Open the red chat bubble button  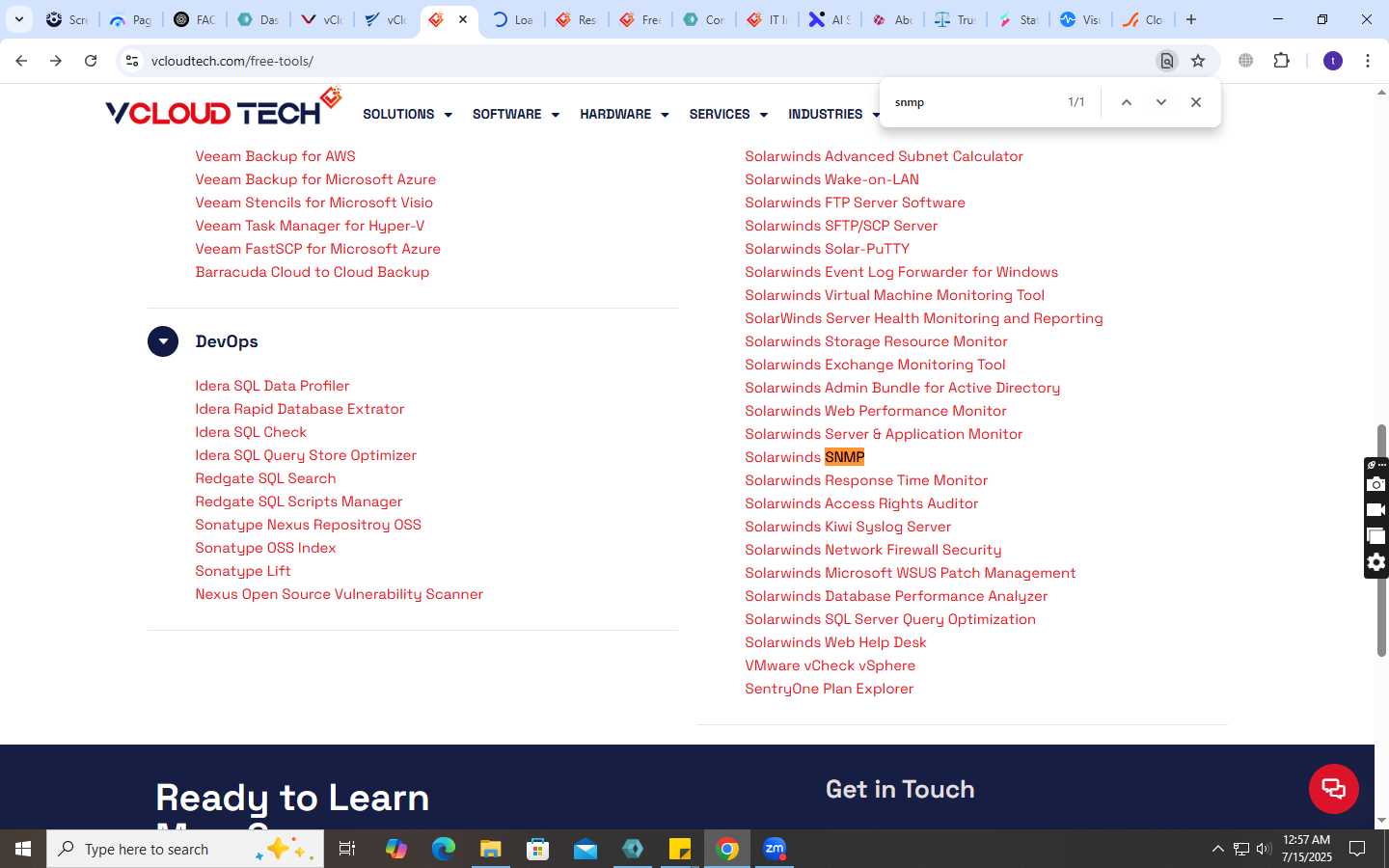1334,788
